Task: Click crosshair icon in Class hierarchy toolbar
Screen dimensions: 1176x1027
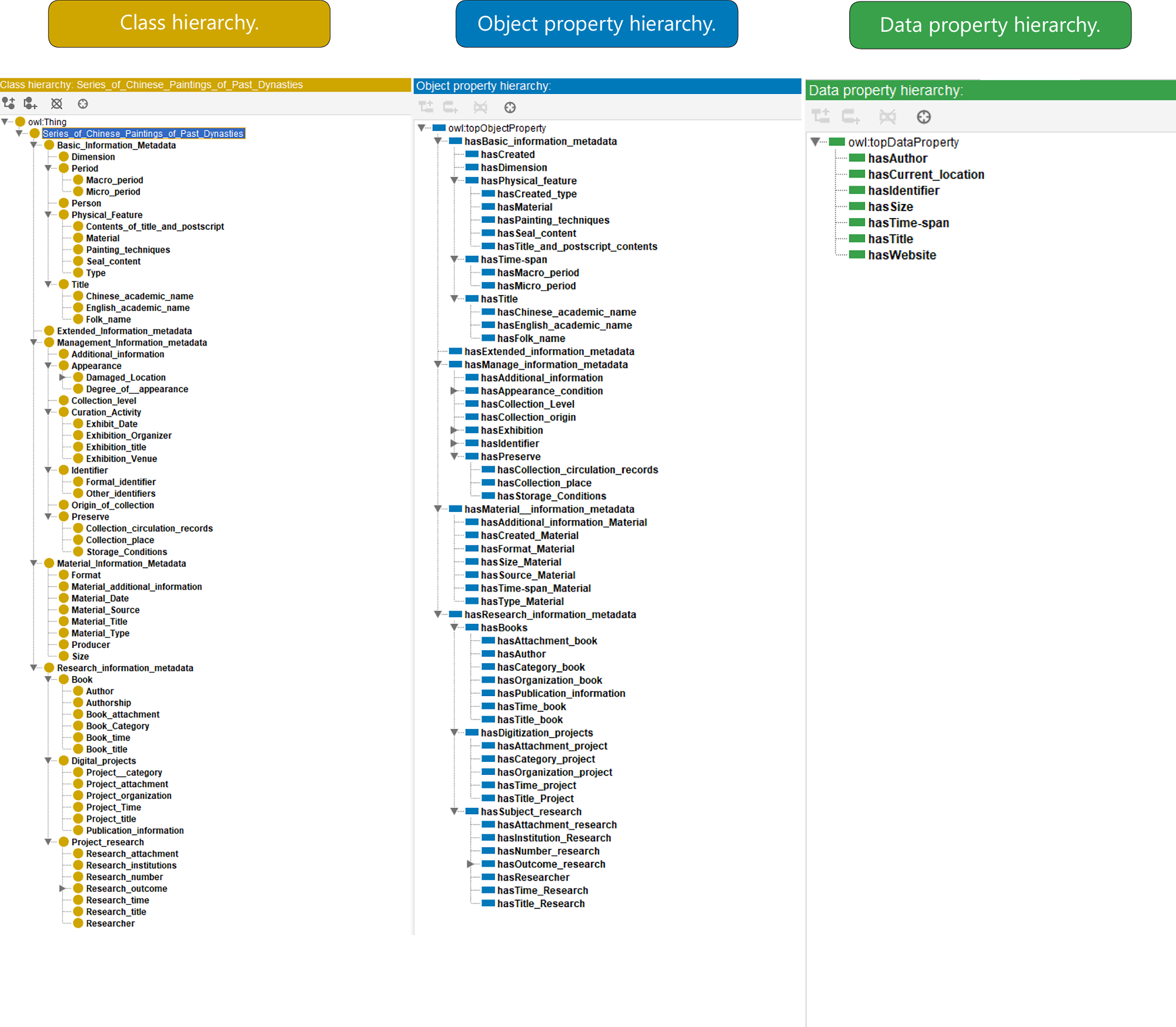Action: (x=83, y=103)
